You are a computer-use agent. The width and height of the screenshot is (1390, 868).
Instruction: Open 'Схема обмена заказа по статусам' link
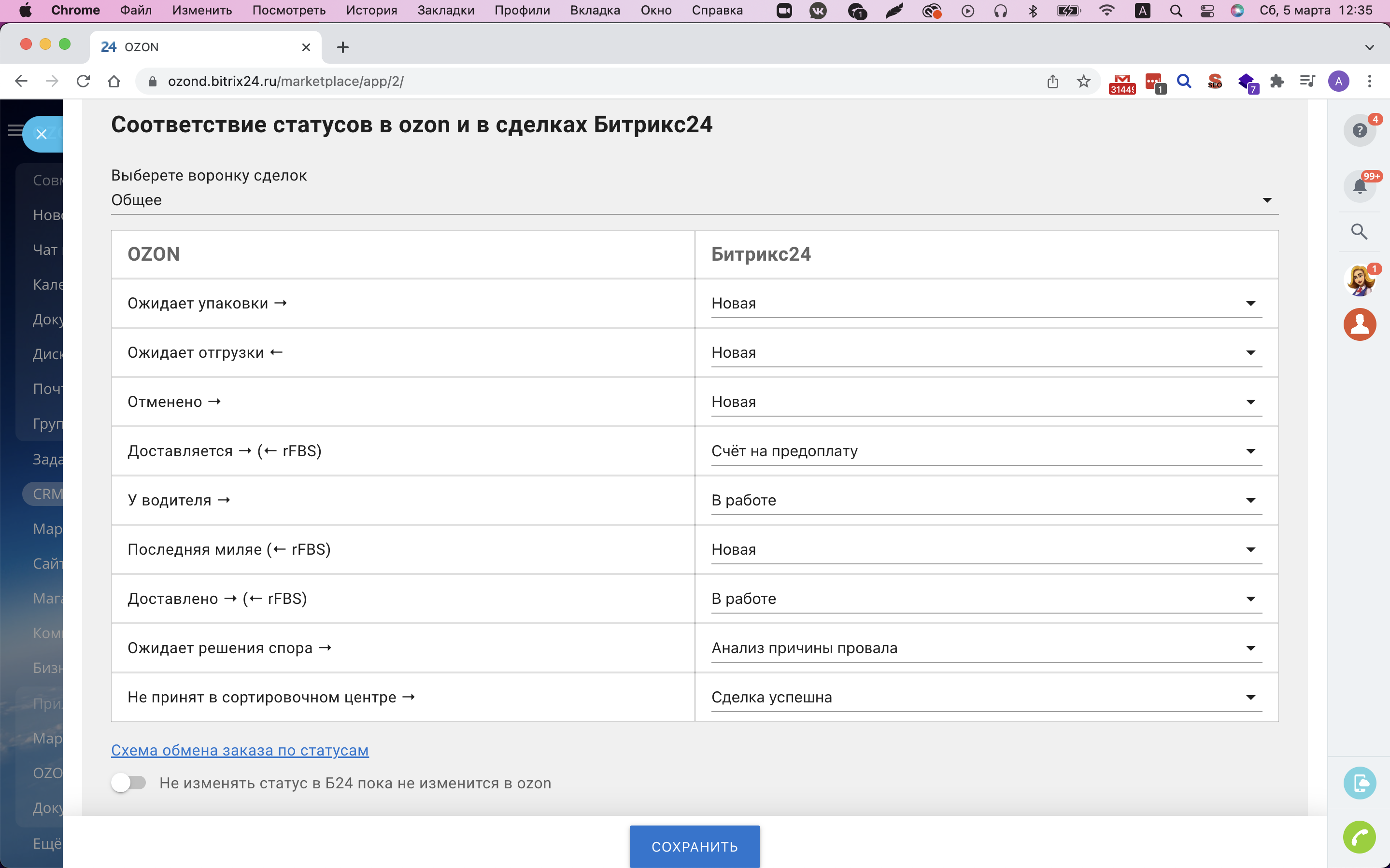(x=240, y=750)
